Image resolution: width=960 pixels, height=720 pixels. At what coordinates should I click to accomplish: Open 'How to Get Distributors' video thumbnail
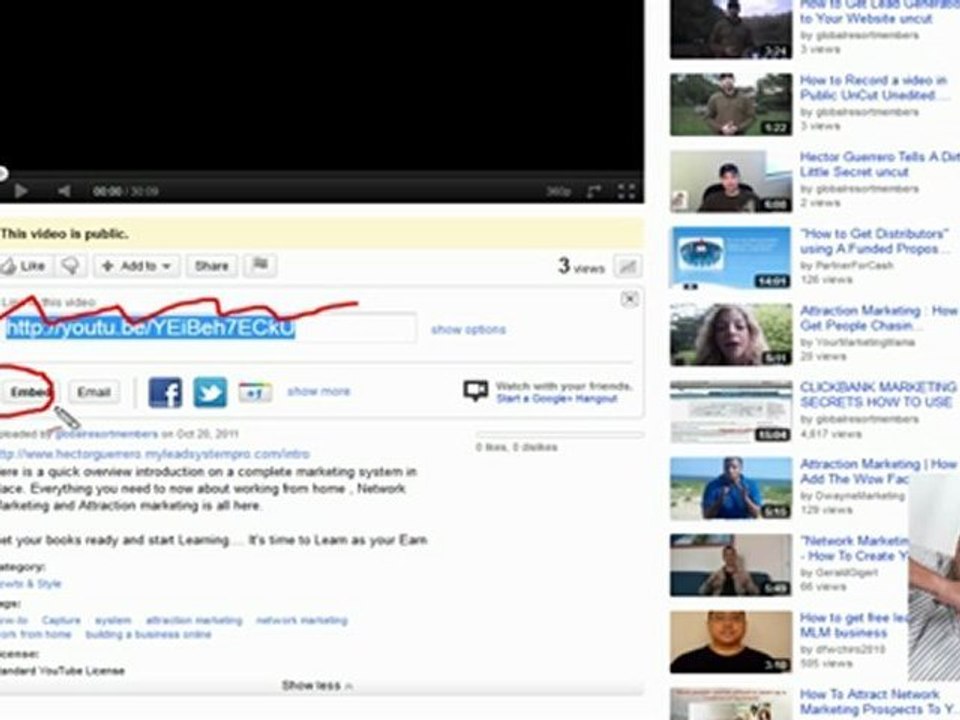[x=731, y=258]
